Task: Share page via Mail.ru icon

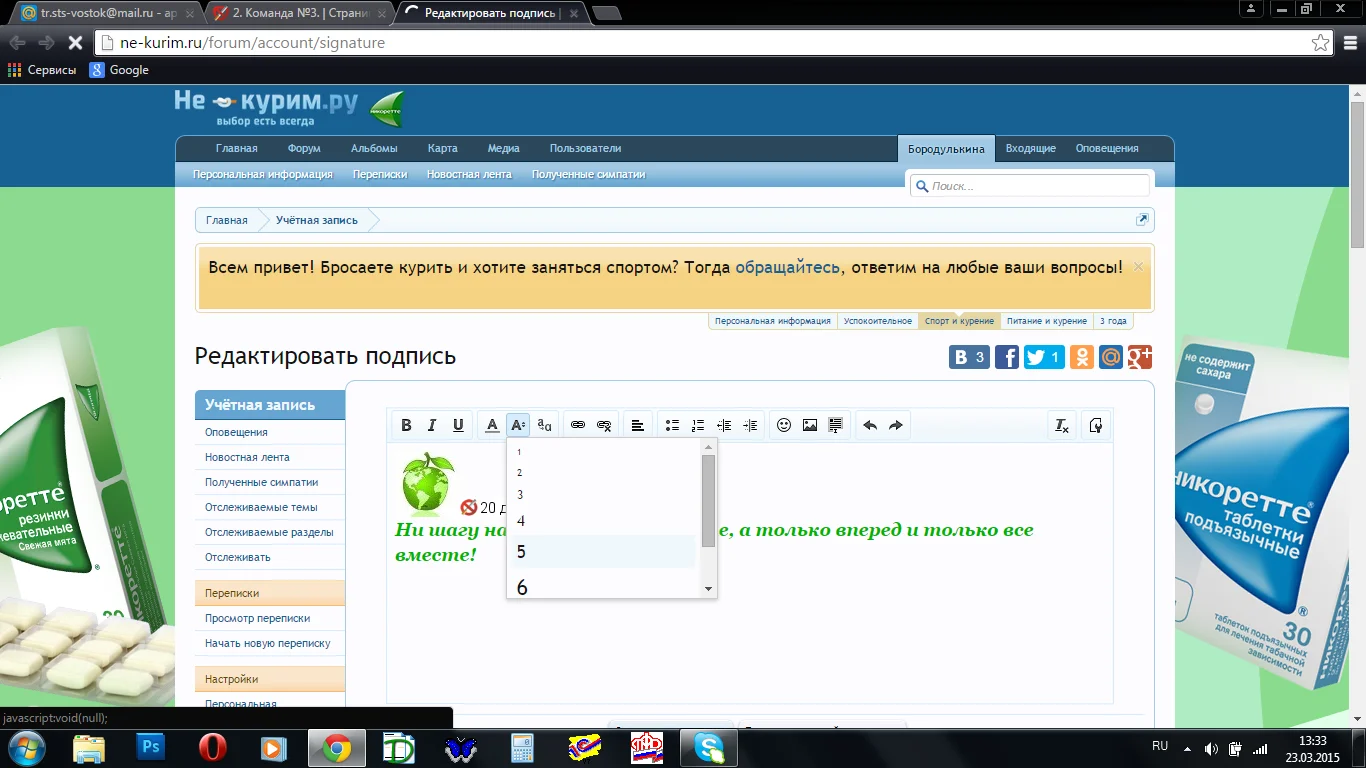Action: tap(1111, 357)
